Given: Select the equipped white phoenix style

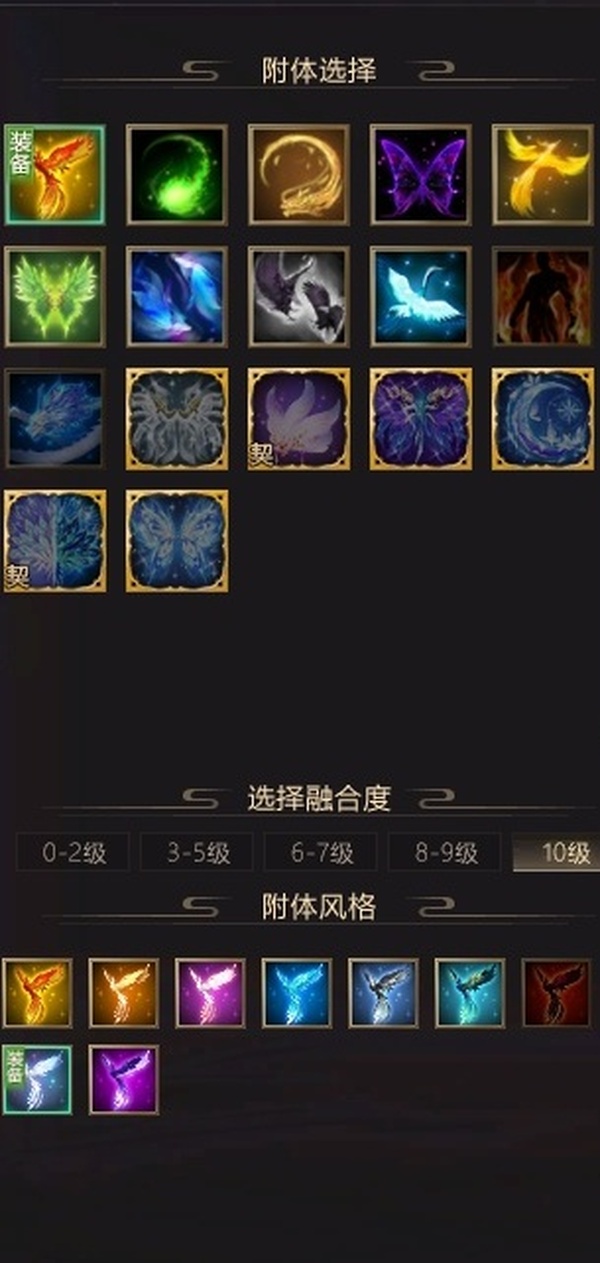Looking at the screenshot, I should (x=37, y=1080).
